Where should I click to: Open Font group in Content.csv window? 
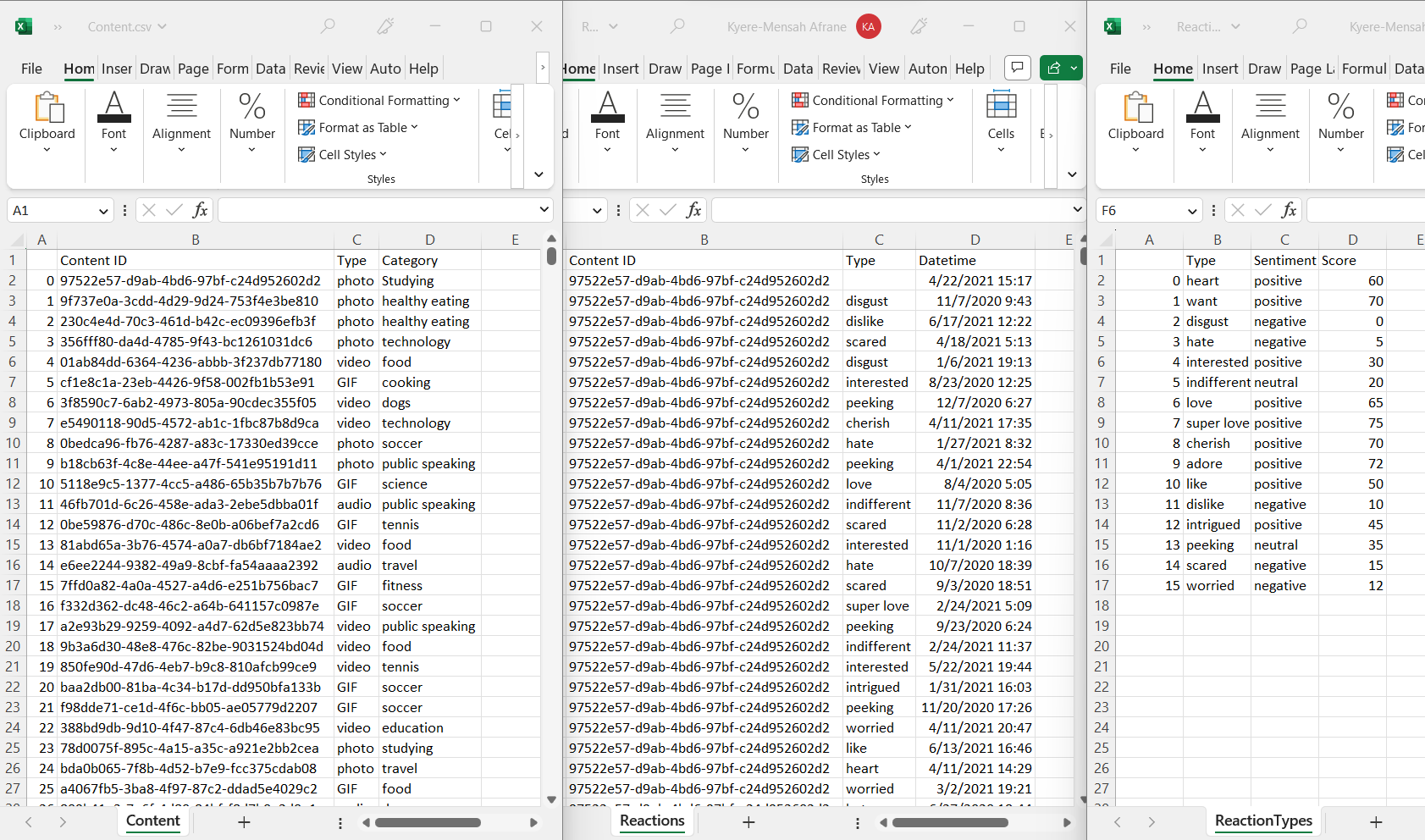coord(113,123)
